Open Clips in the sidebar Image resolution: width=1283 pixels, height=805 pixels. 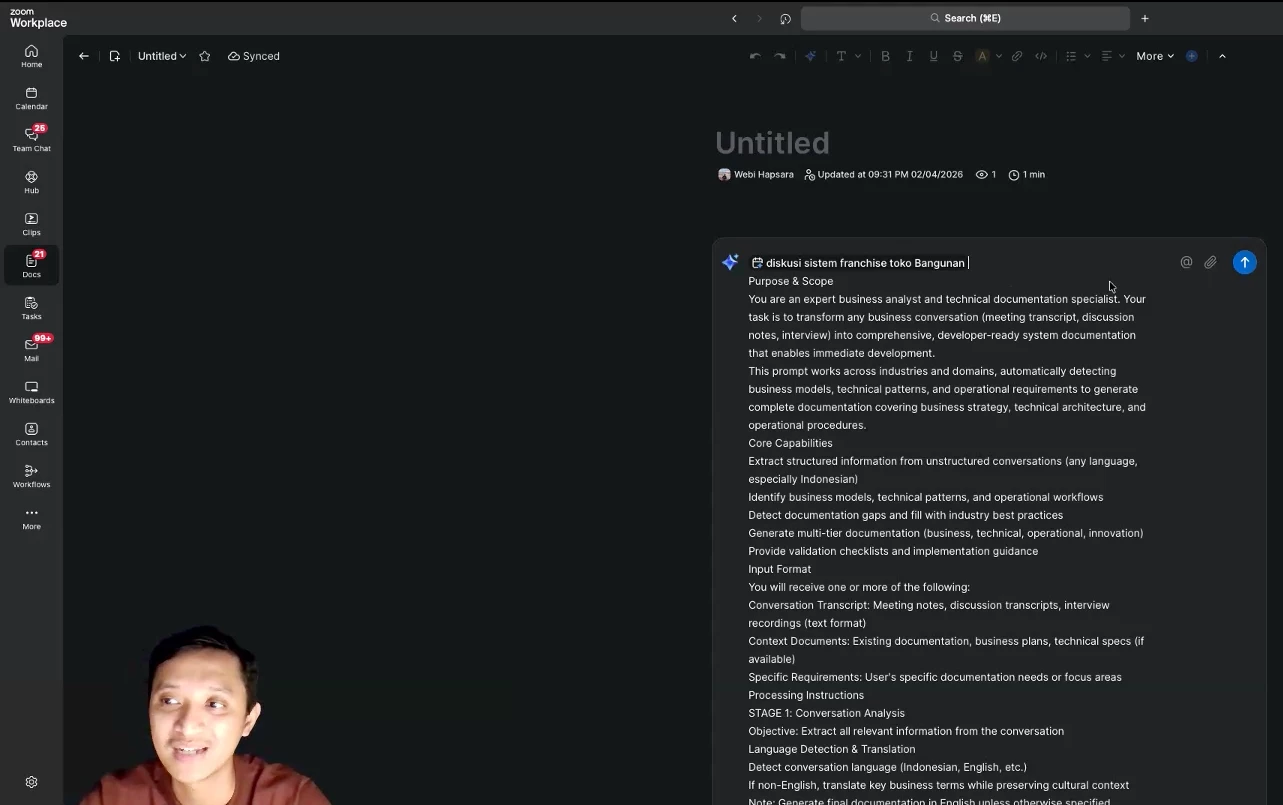pyautogui.click(x=31, y=224)
